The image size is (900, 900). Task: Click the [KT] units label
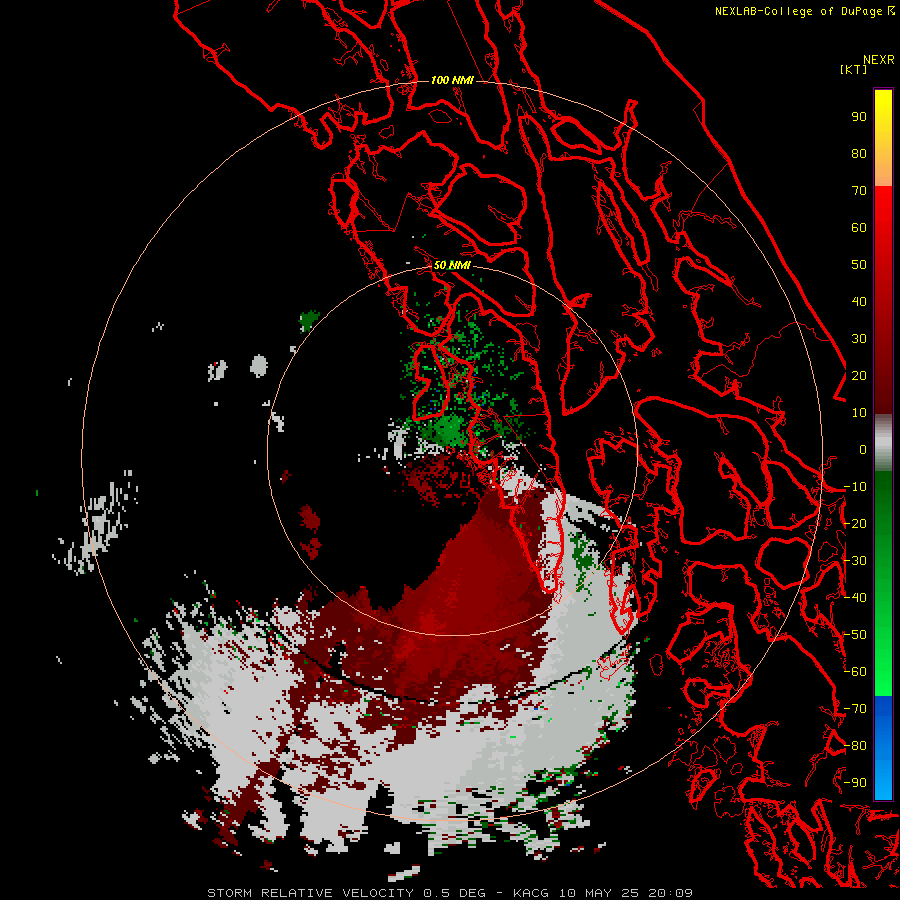[853, 69]
